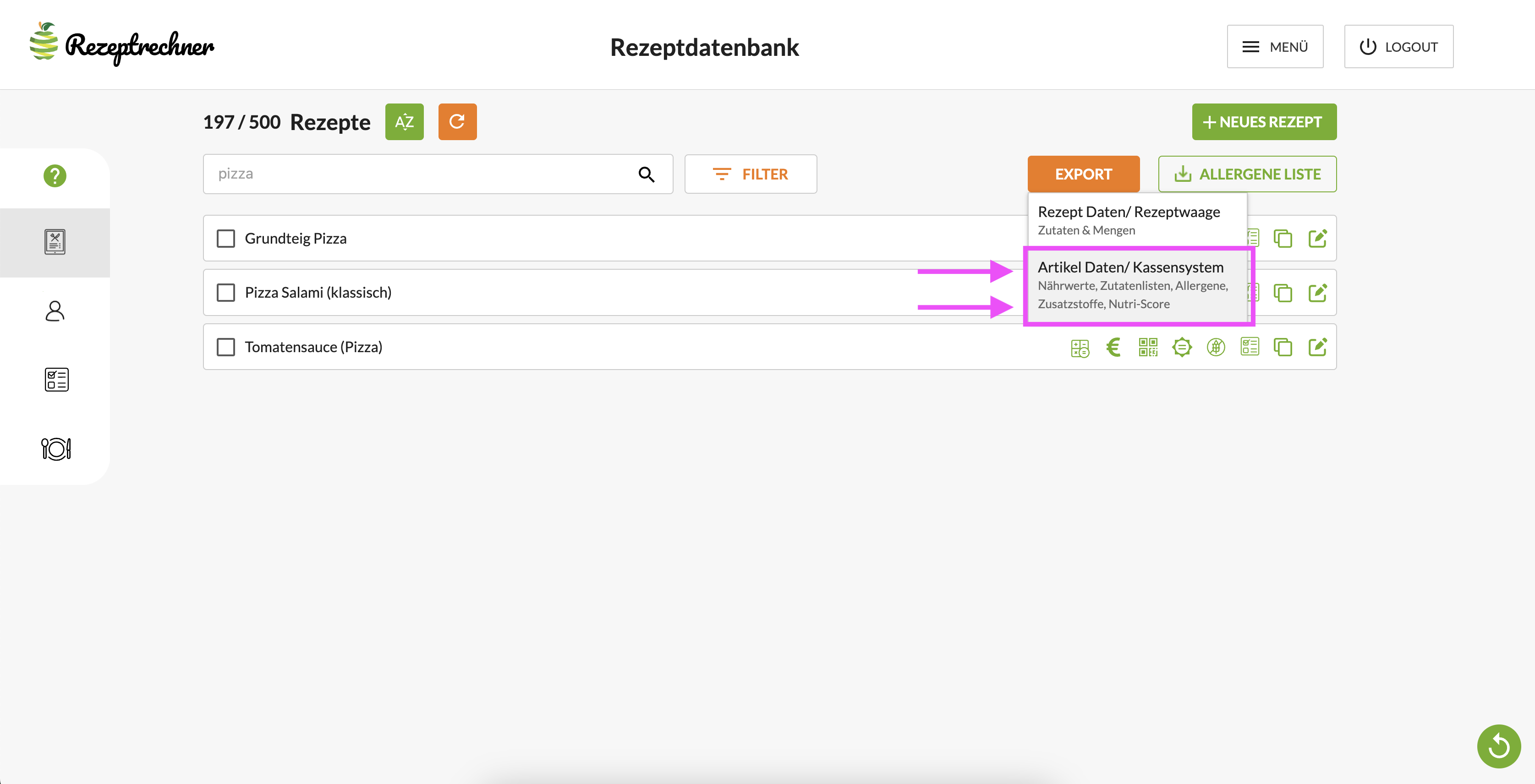Open the MENÜ hamburger menu
This screenshot has width=1535, height=784.
1275,46
